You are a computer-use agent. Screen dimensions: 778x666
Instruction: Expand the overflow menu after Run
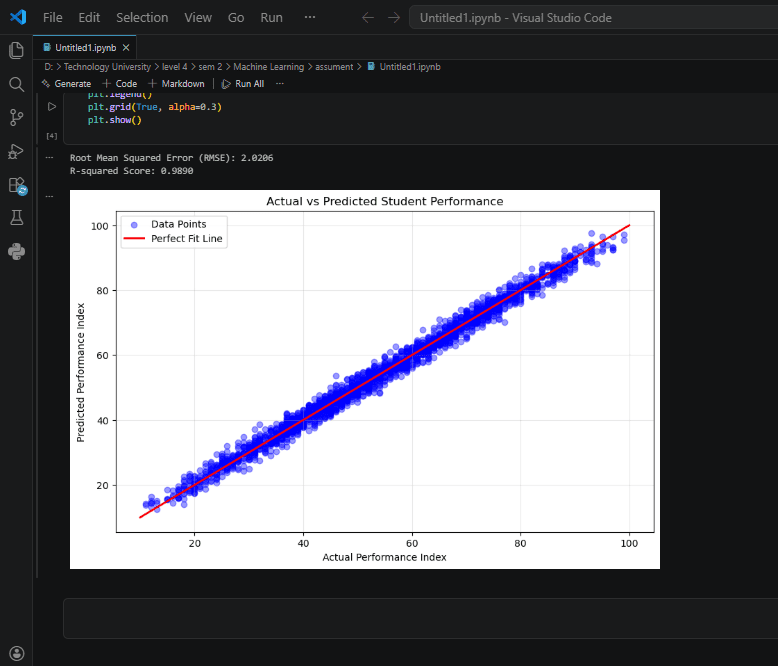pos(310,17)
